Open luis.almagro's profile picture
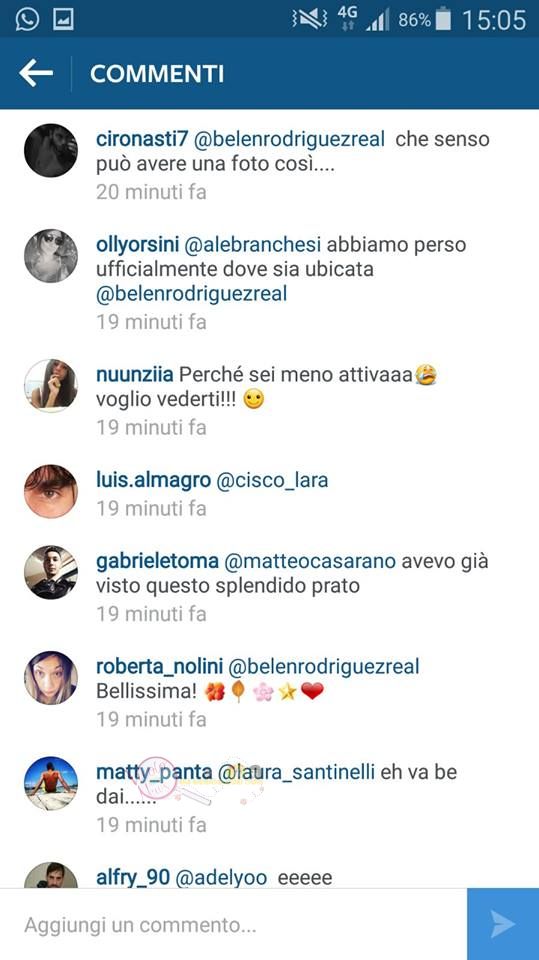Image resolution: width=539 pixels, height=960 pixels. 51,491
